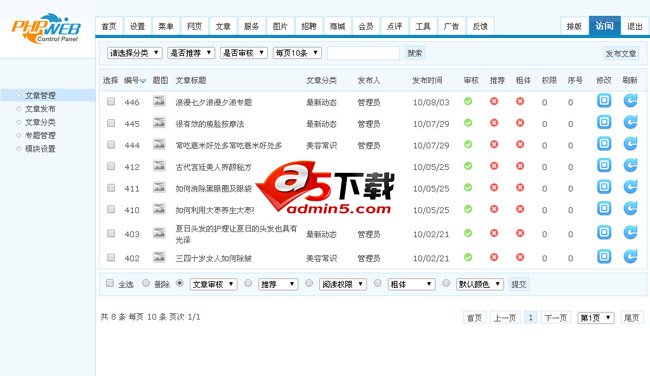Open the 访问 tab at top right
Screen dimensions: 650x376
604,26
